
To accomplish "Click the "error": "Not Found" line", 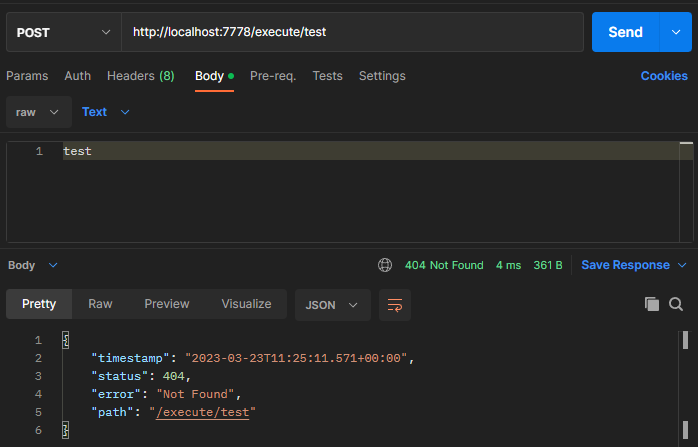I will (x=166, y=394).
